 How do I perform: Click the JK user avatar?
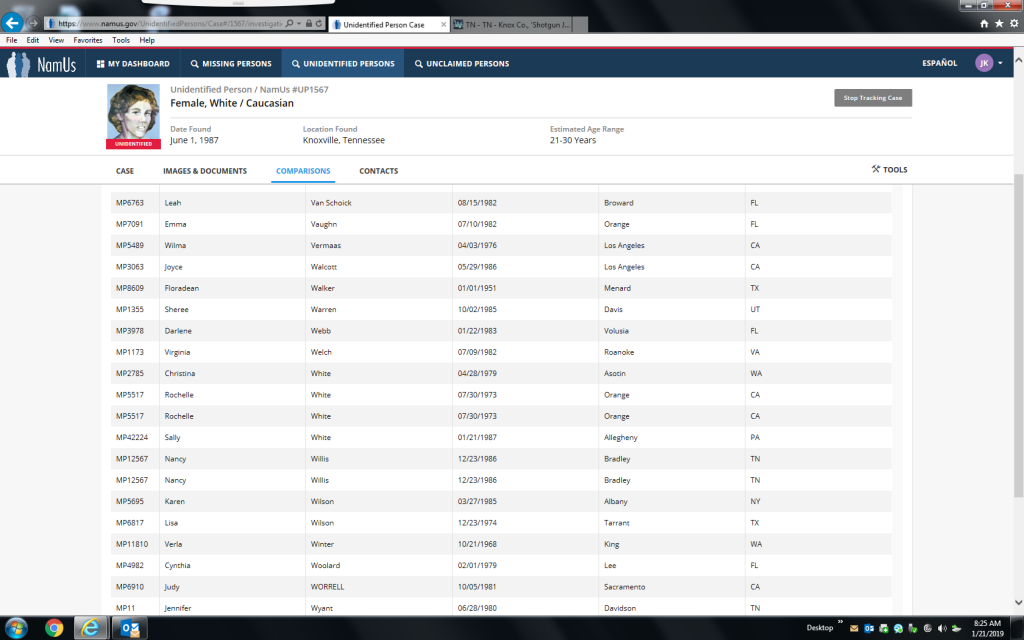point(984,63)
